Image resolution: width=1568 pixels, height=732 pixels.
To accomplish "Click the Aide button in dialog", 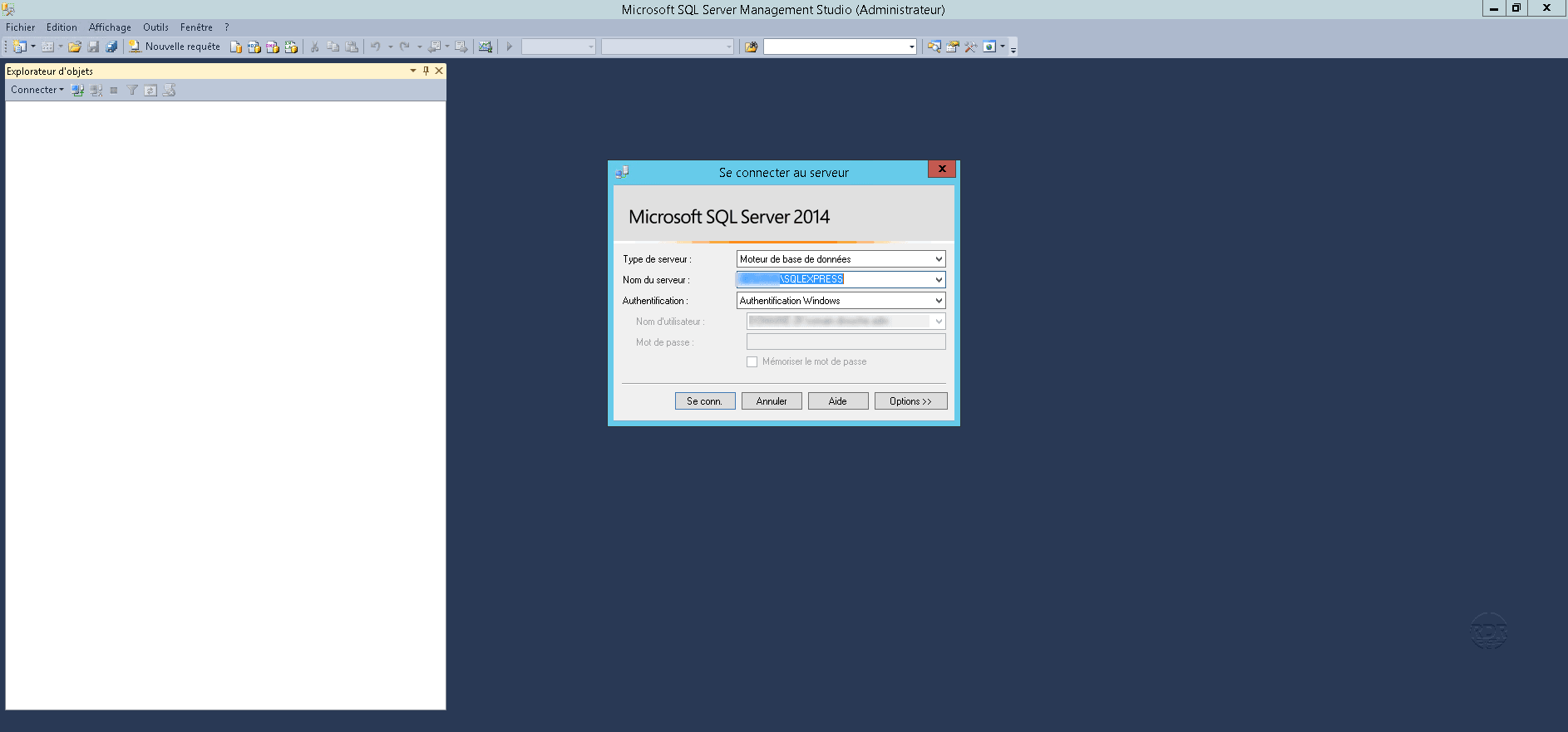I will (838, 401).
